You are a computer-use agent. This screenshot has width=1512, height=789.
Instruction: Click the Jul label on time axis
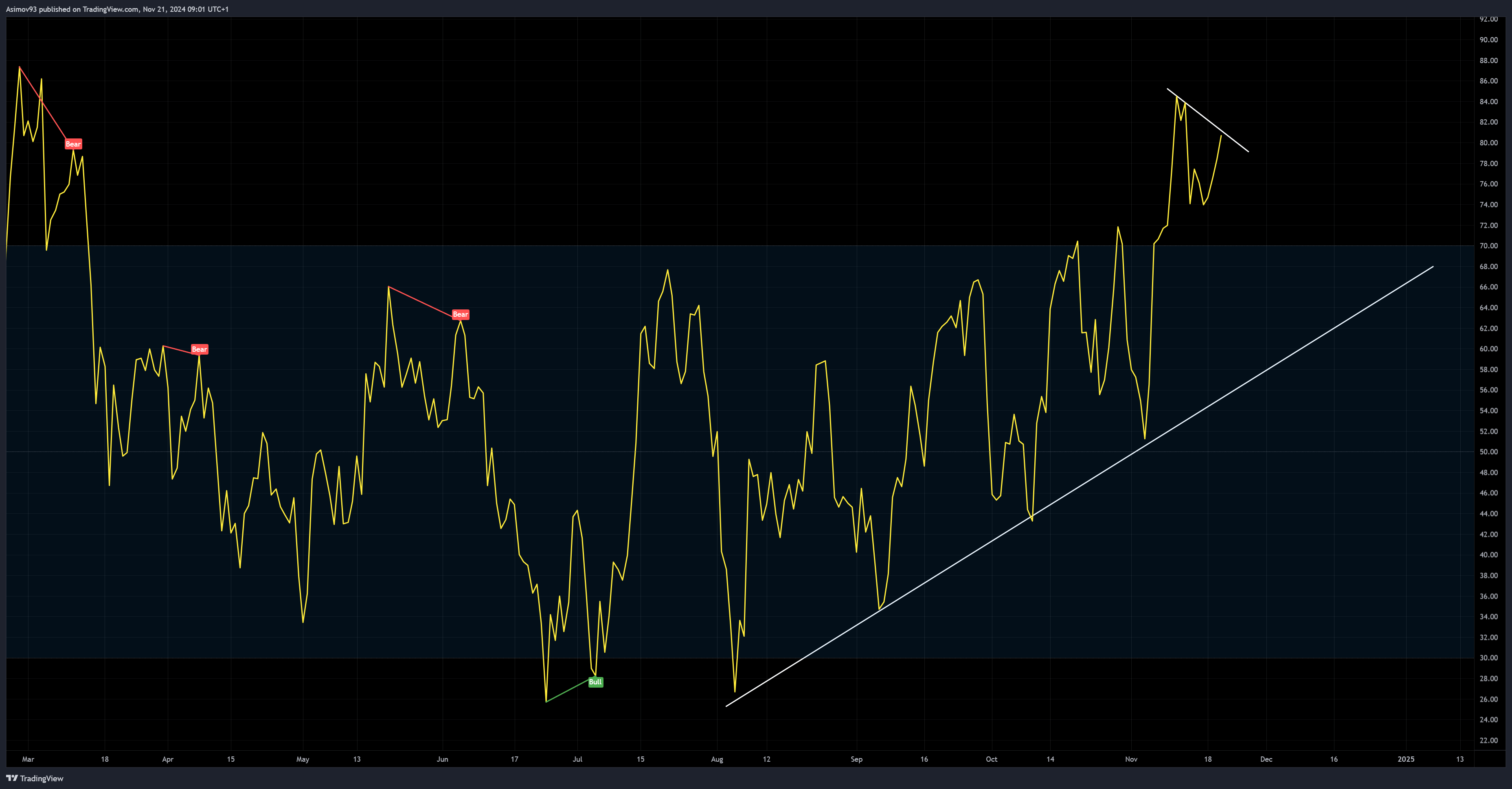577,759
